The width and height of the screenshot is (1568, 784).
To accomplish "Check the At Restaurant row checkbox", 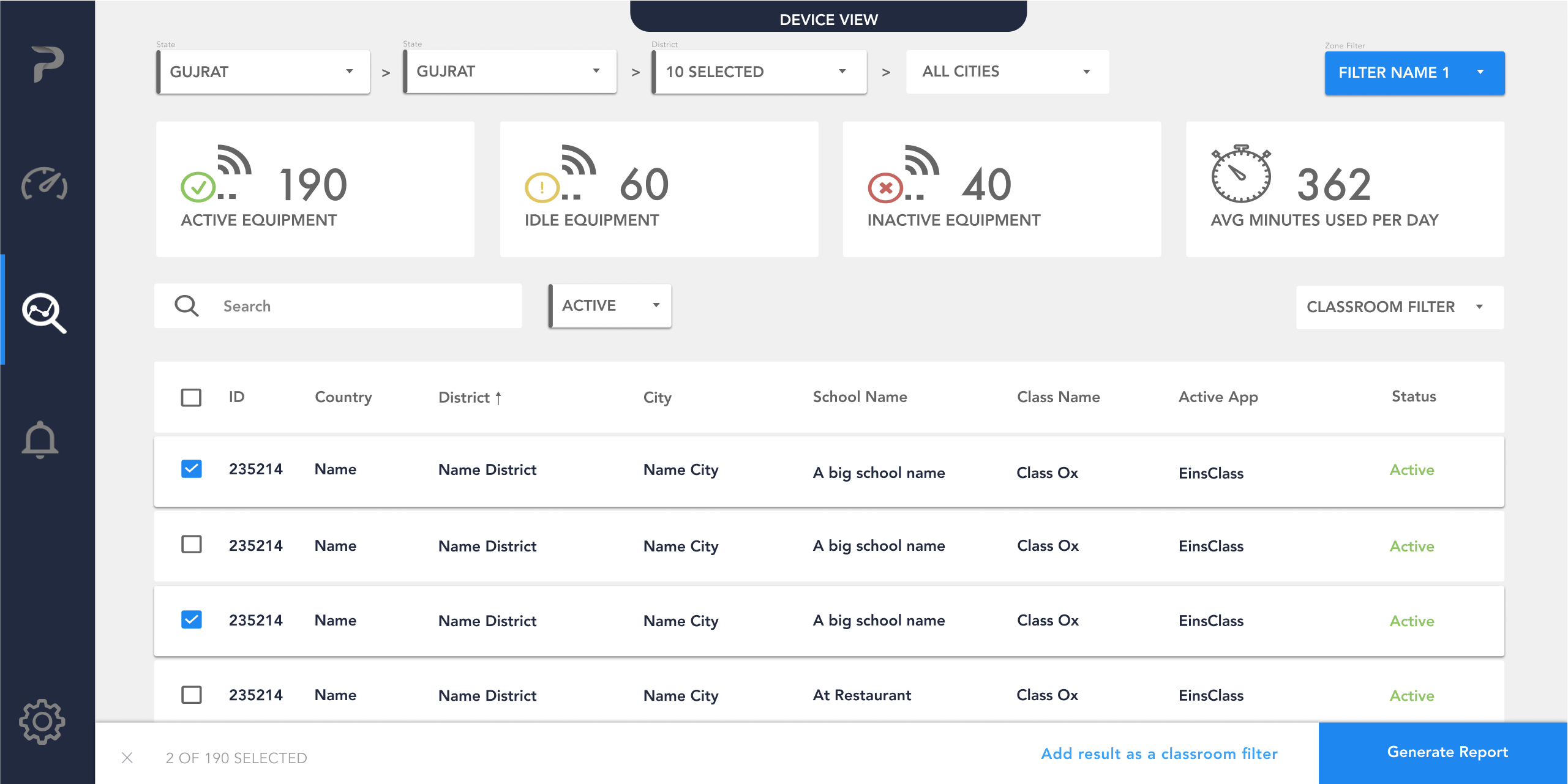I will 191,695.
